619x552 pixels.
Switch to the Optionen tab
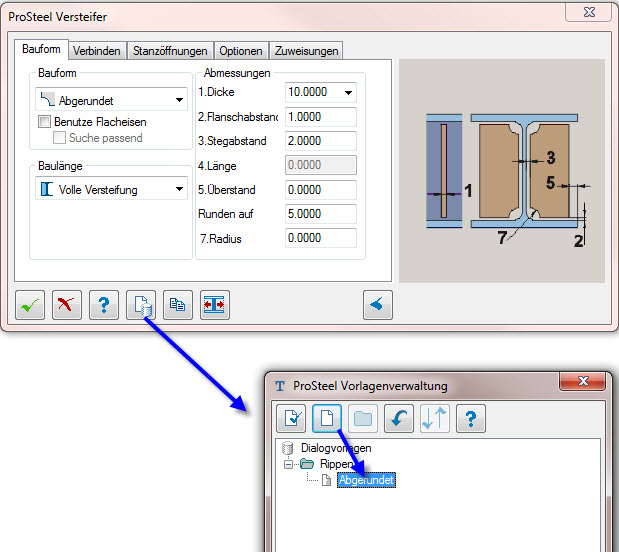[241, 51]
